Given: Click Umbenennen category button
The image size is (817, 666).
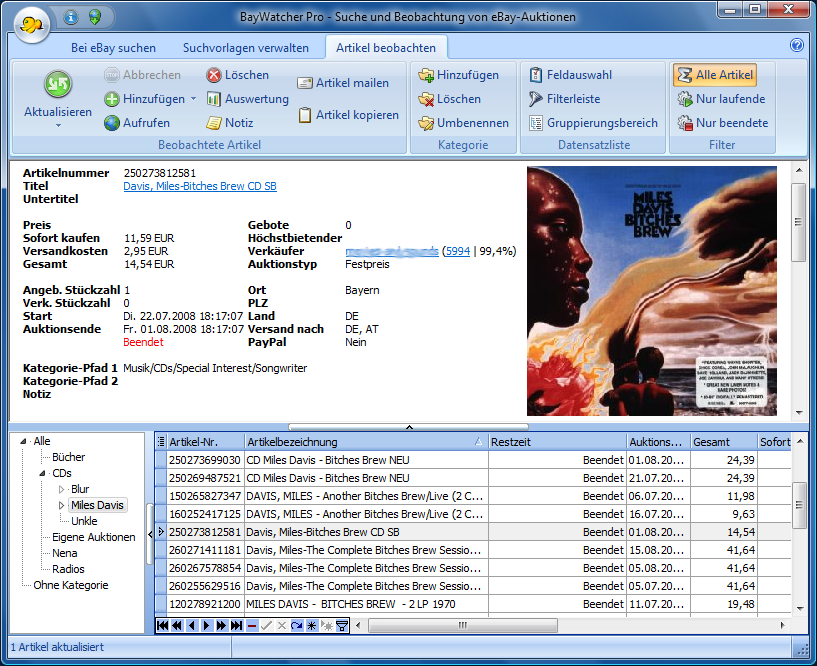Looking at the screenshot, I should 463,123.
